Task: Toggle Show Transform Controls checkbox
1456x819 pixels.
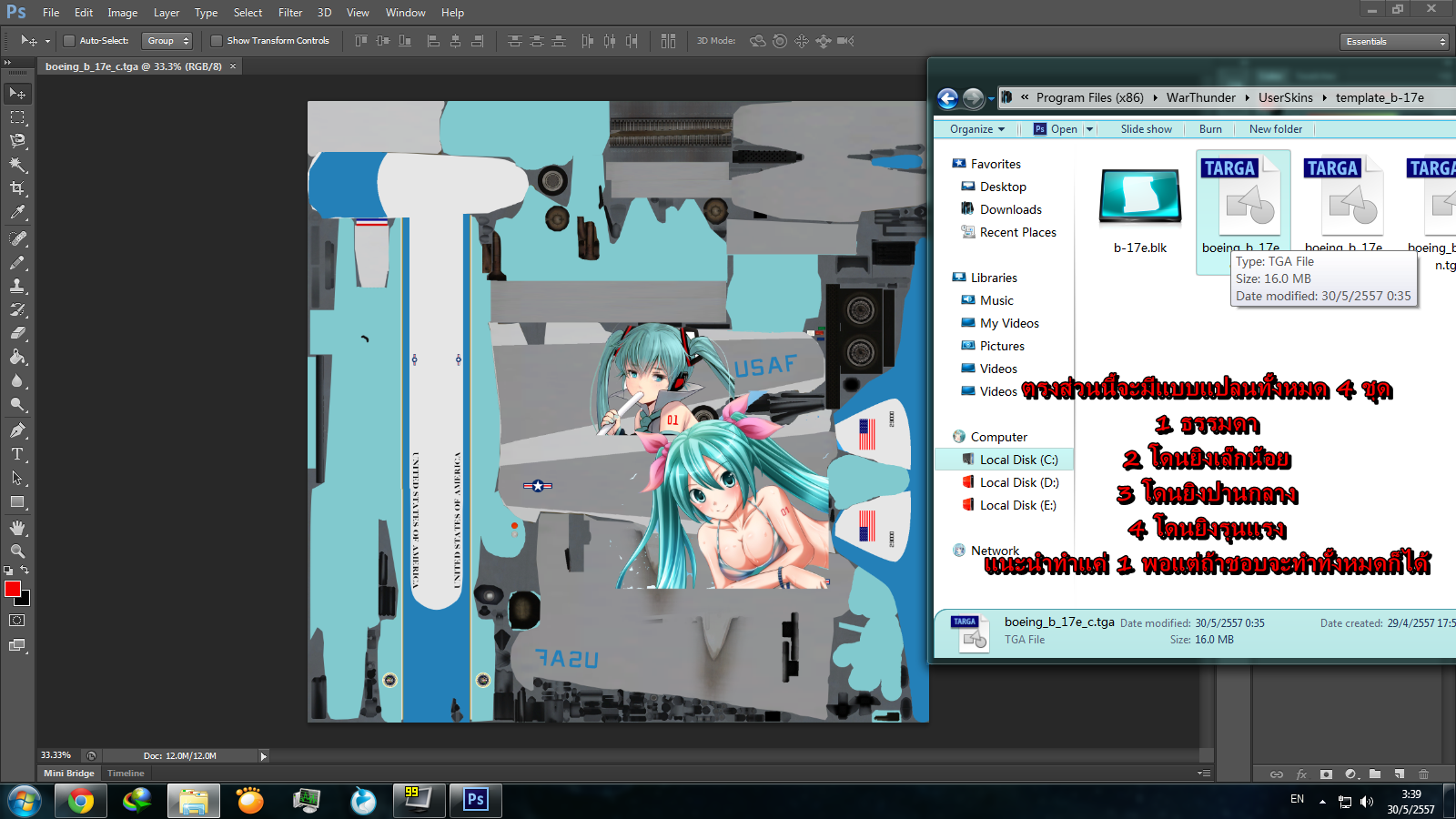Action: (217, 41)
